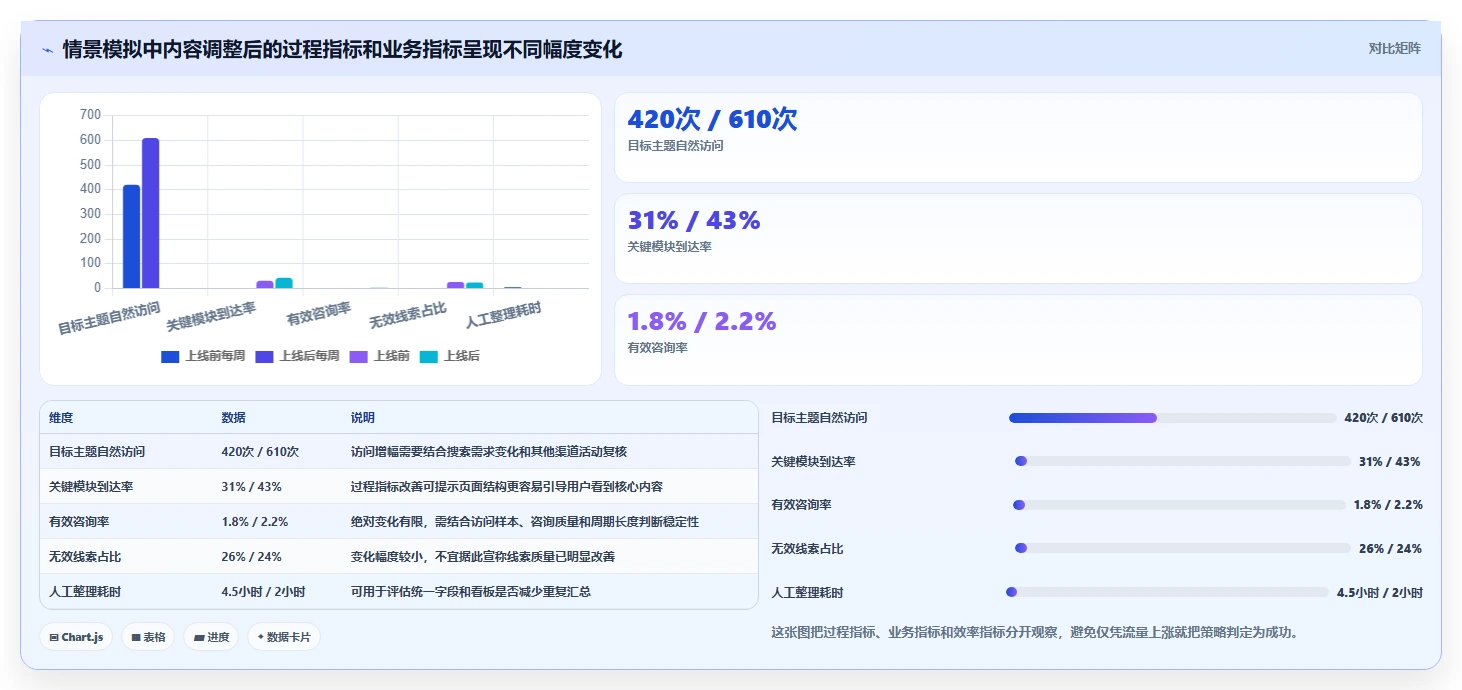The height and width of the screenshot is (690, 1462).
Task: Toggle the 上线后 legend swatch
Action: [x=429, y=356]
